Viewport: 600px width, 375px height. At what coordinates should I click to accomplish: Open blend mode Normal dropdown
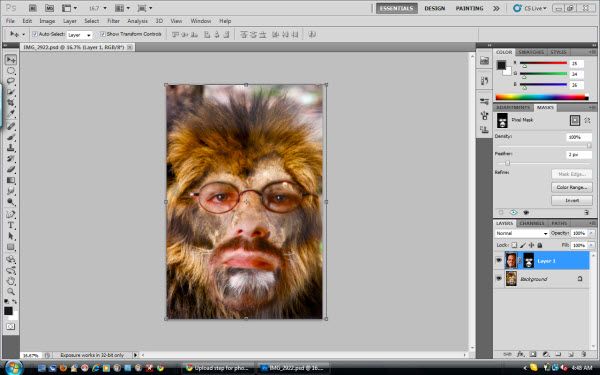click(522, 233)
